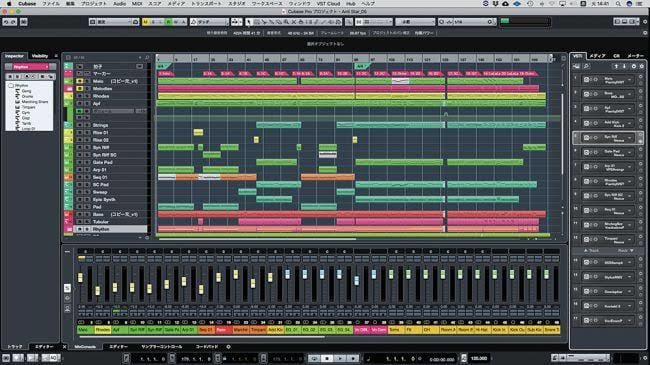
Task: Open the トランスポート menu
Action: pyautogui.click(x=206, y=3)
